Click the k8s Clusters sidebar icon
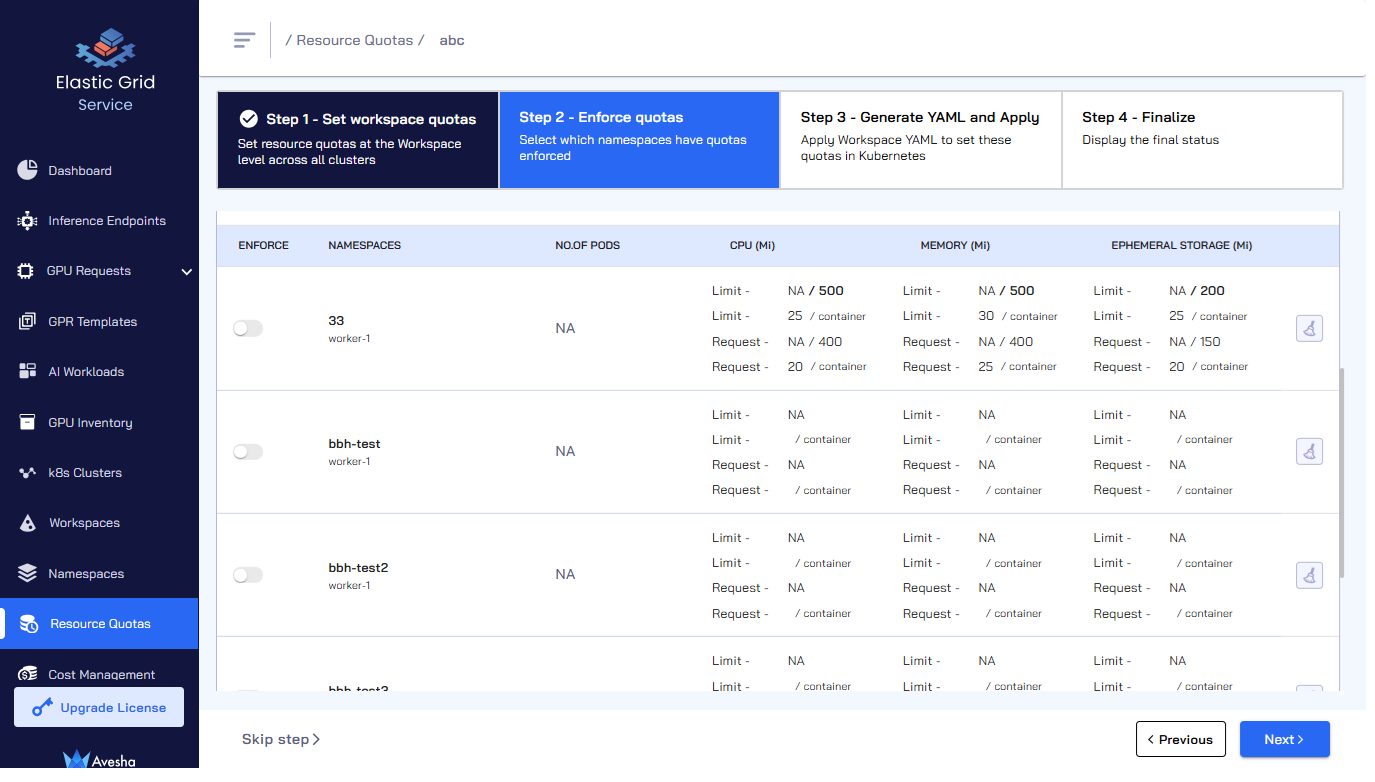This screenshot has height=782, width=1375. click(28, 473)
